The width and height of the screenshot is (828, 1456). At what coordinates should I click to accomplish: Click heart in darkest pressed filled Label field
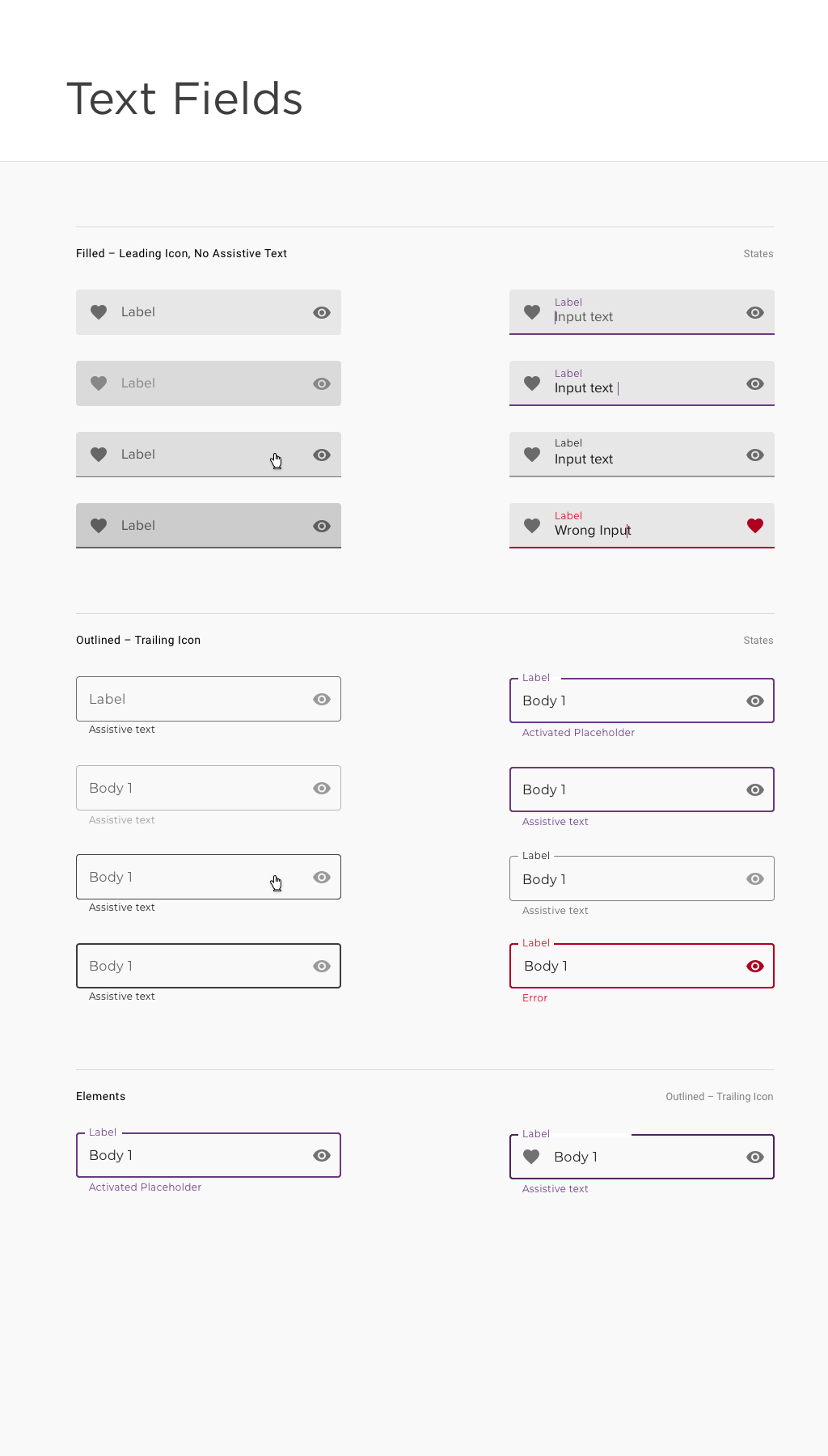point(99,526)
